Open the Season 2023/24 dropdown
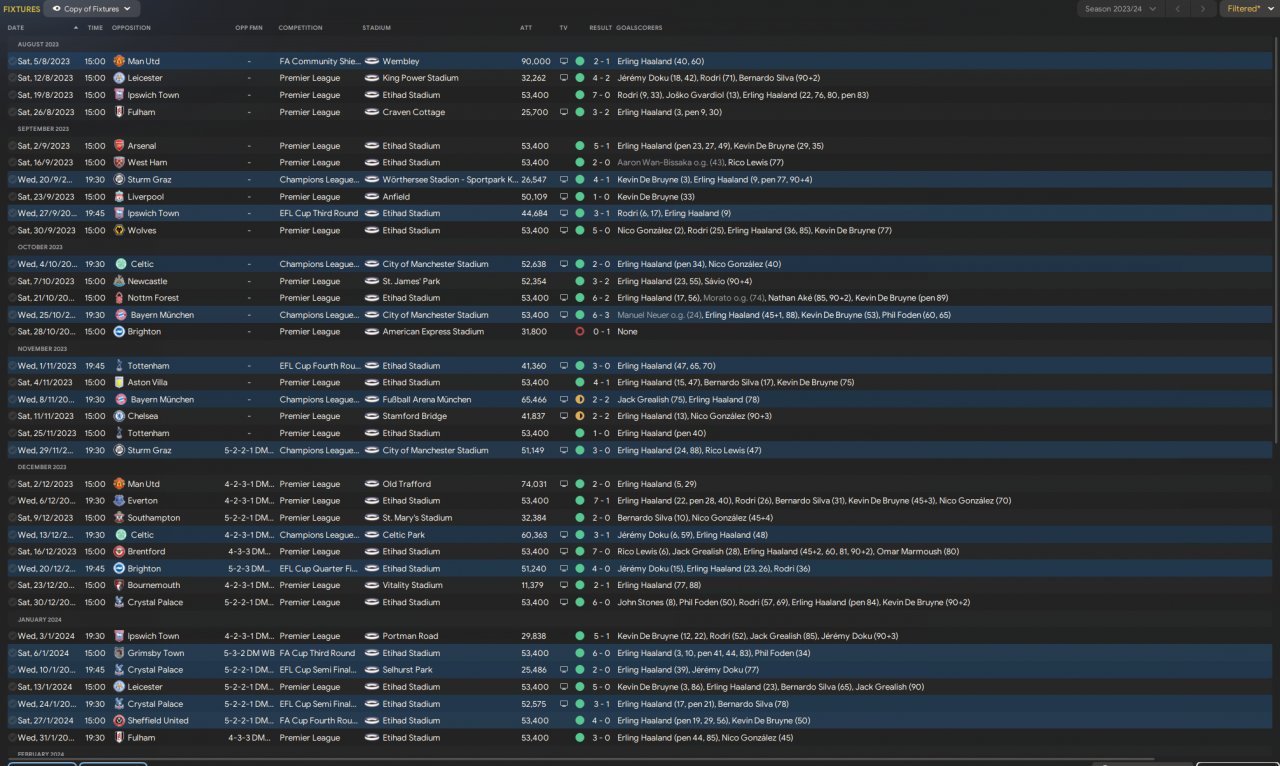The width and height of the screenshot is (1280, 766). point(1121,9)
